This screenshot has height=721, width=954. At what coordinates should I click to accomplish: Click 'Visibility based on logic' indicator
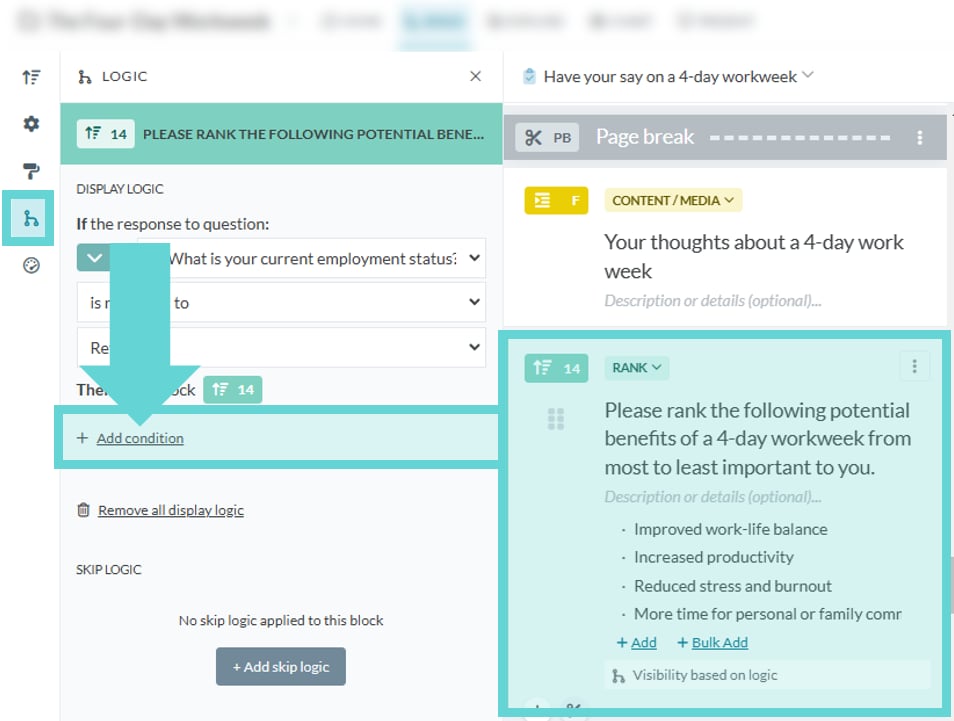point(768,675)
